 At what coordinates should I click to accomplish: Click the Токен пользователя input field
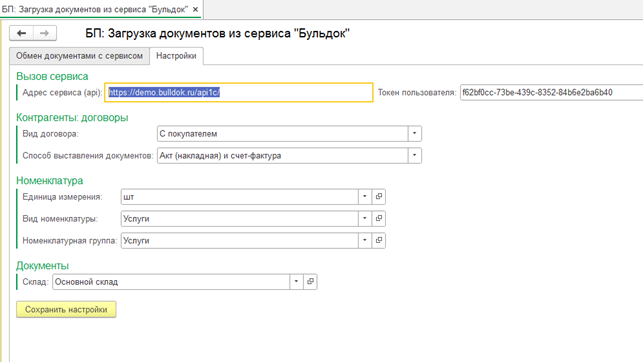click(x=552, y=93)
